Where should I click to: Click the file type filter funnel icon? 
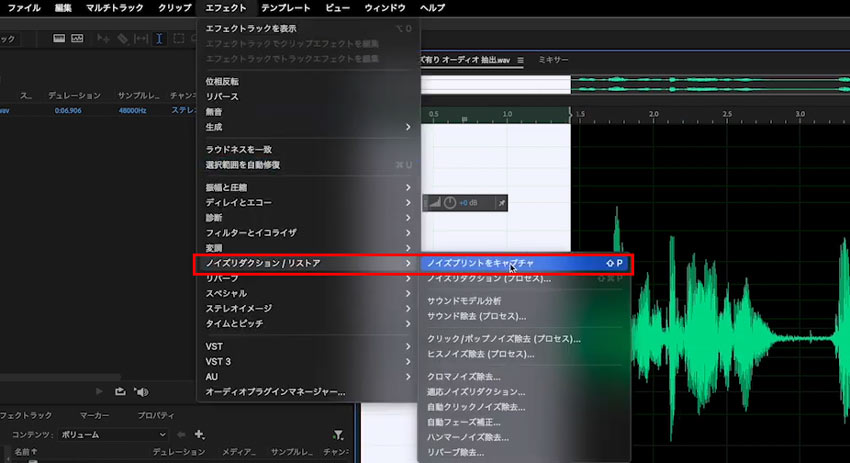(x=338, y=435)
